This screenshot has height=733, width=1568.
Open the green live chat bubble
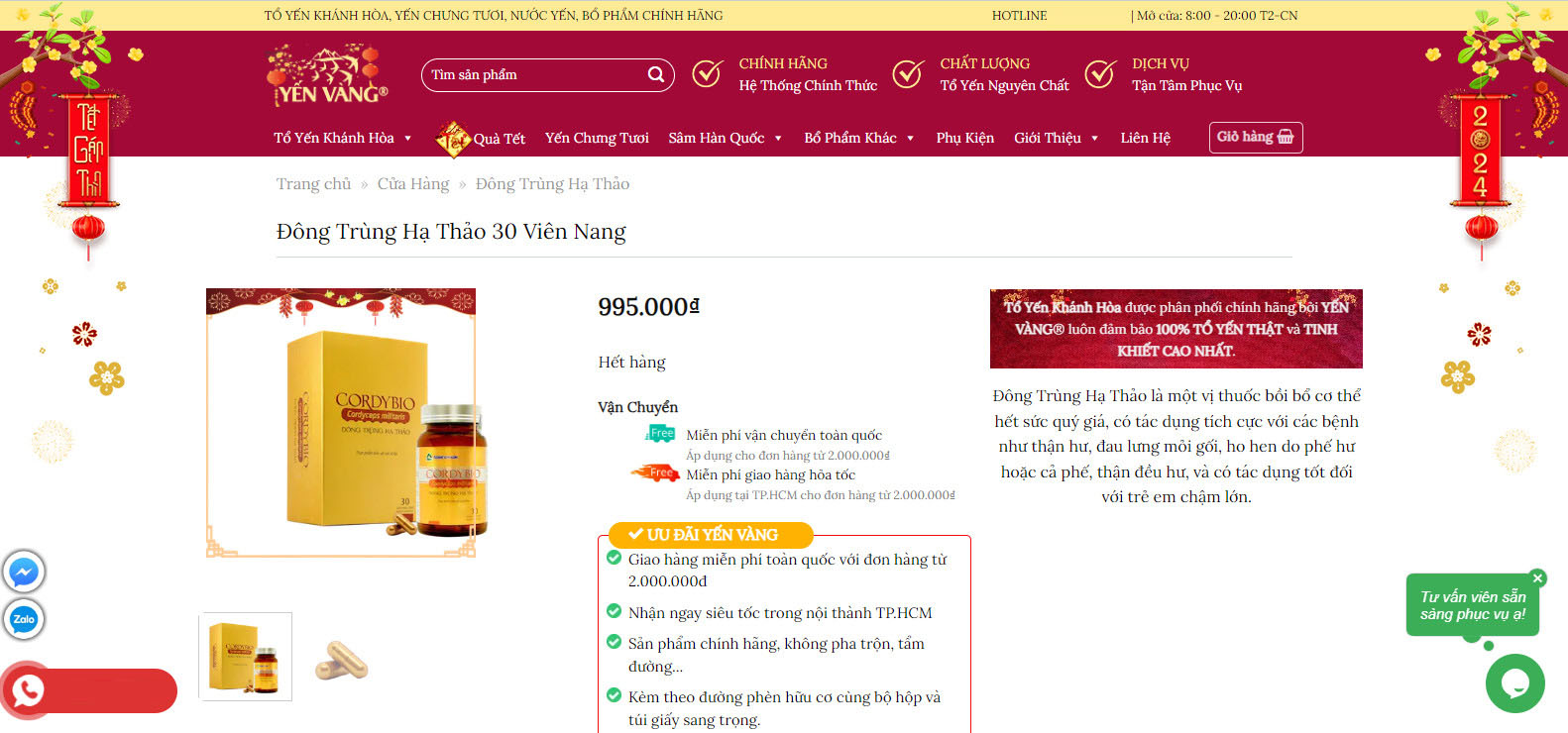pos(1514,683)
